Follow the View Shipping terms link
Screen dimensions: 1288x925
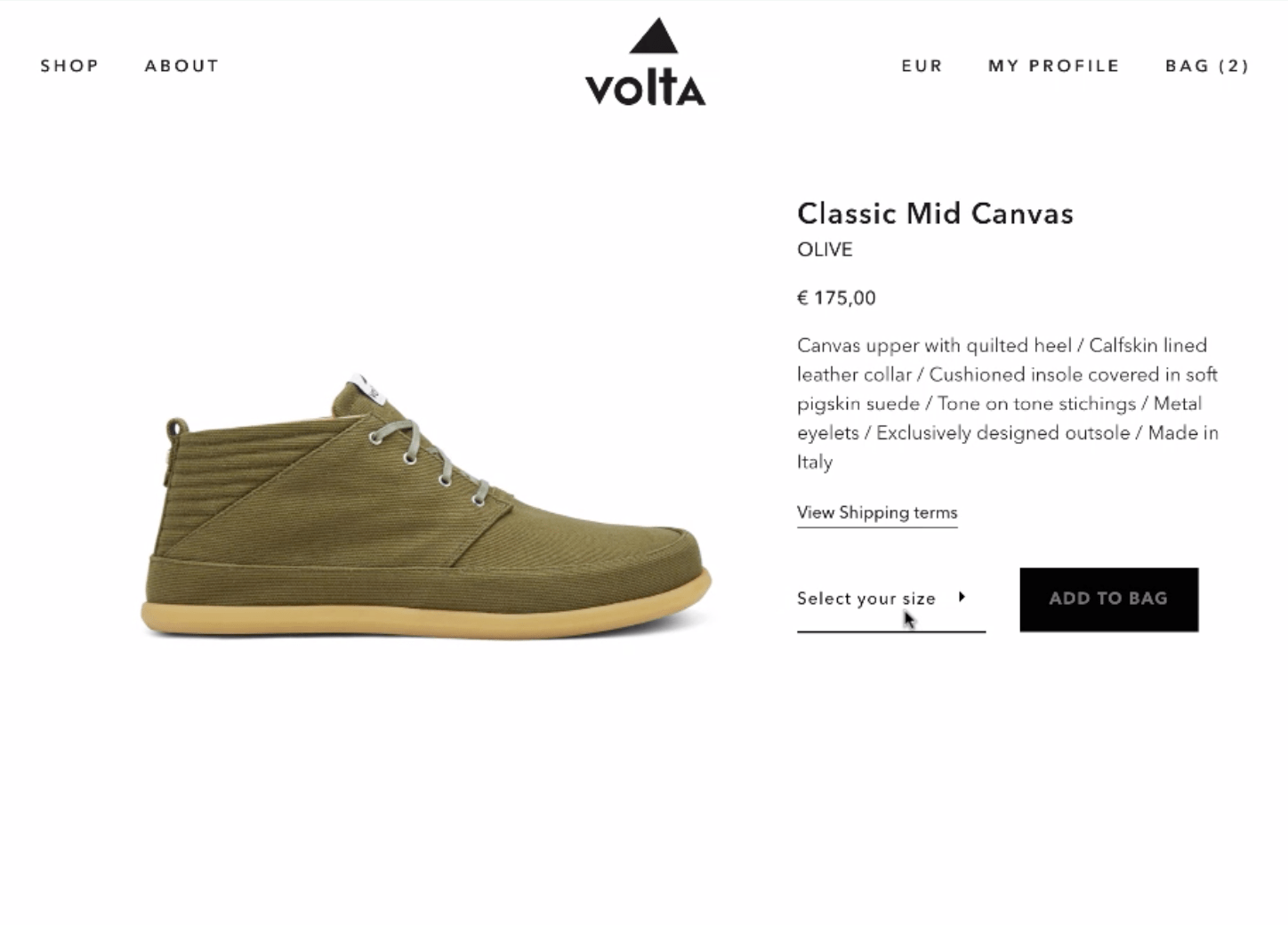click(x=877, y=512)
